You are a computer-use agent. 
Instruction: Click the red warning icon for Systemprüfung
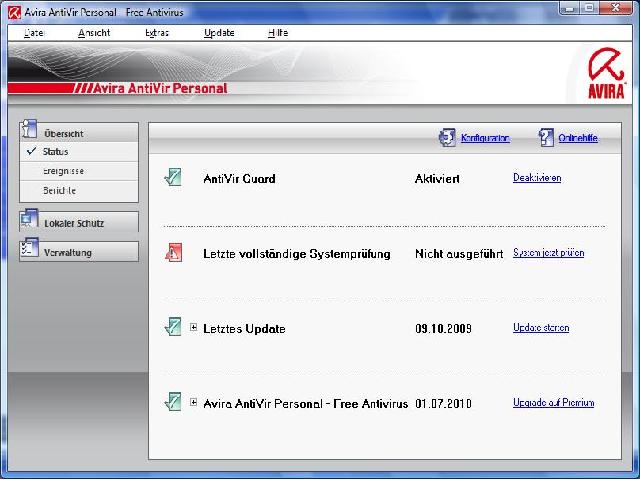click(173, 253)
